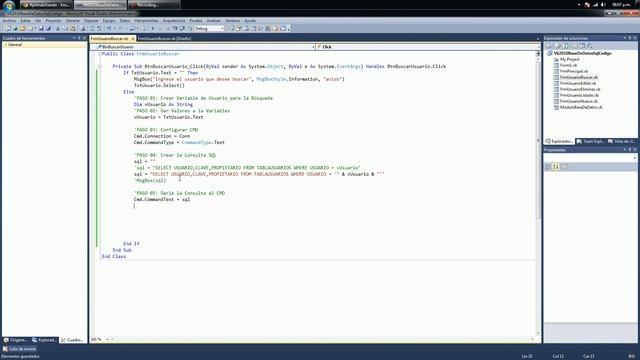This screenshot has width=640, height=360.
Task: Click the Undo arrow icon in toolbar
Action: (x=109, y=29)
